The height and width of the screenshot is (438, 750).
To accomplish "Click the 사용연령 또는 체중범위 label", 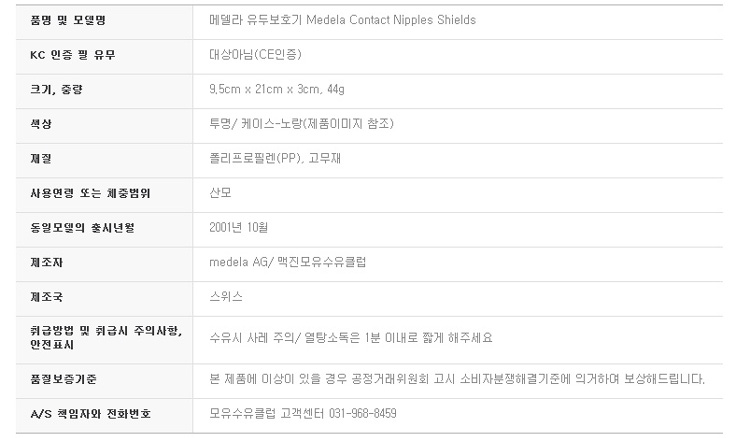I will pyautogui.click(x=90, y=193).
